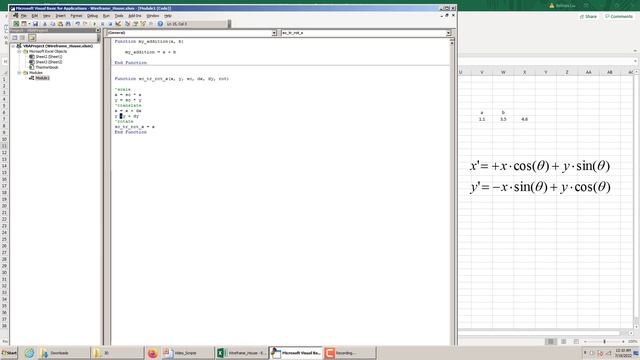
Task: Click View Code icon in Project panel
Action: click(x=15, y=38)
